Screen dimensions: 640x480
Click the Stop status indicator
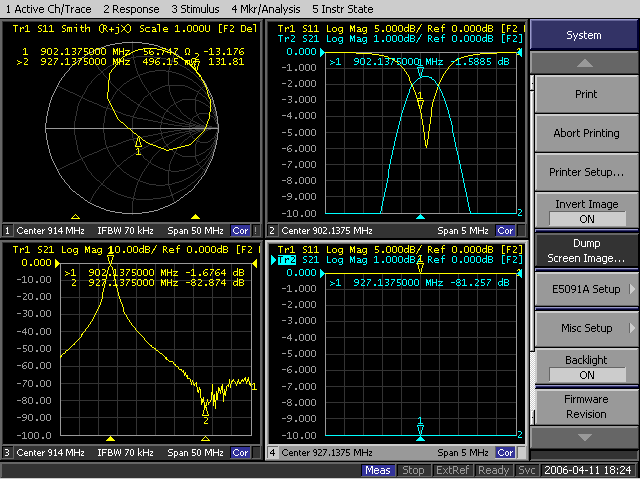[413, 470]
